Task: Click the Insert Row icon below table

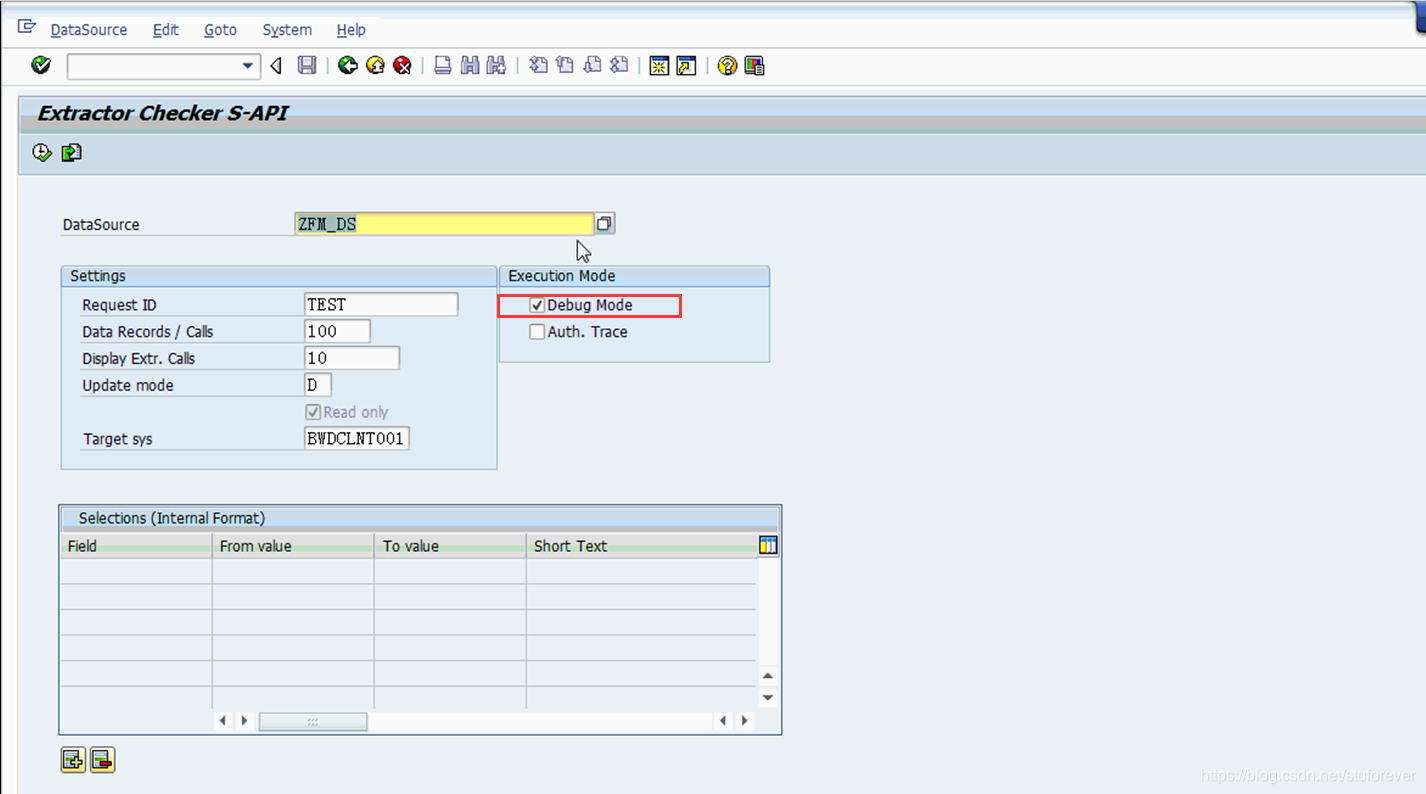Action: pyautogui.click(x=73, y=760)
